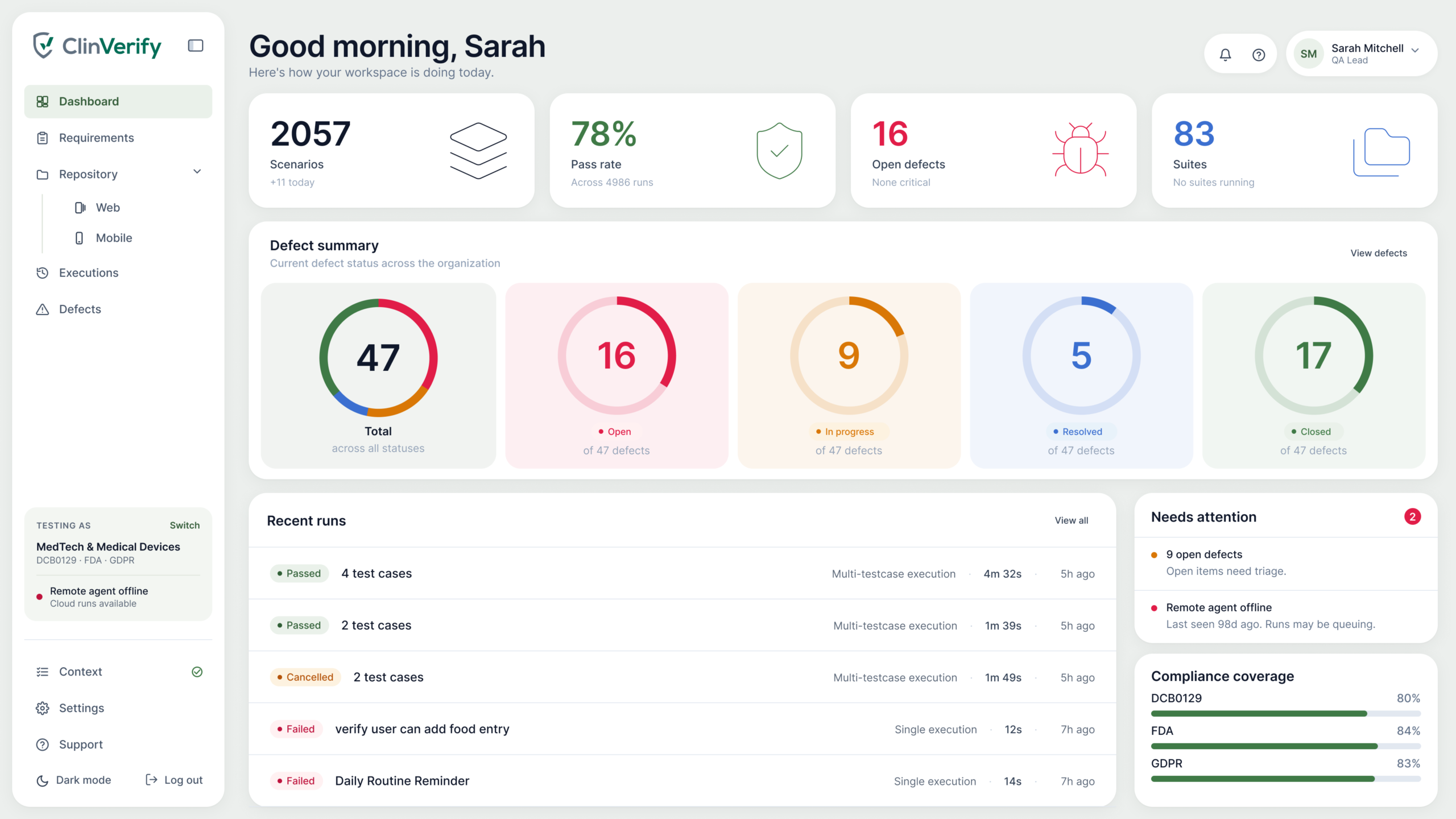Open the Executions menu item
The image size is (1456, 819).
point(118,273)
